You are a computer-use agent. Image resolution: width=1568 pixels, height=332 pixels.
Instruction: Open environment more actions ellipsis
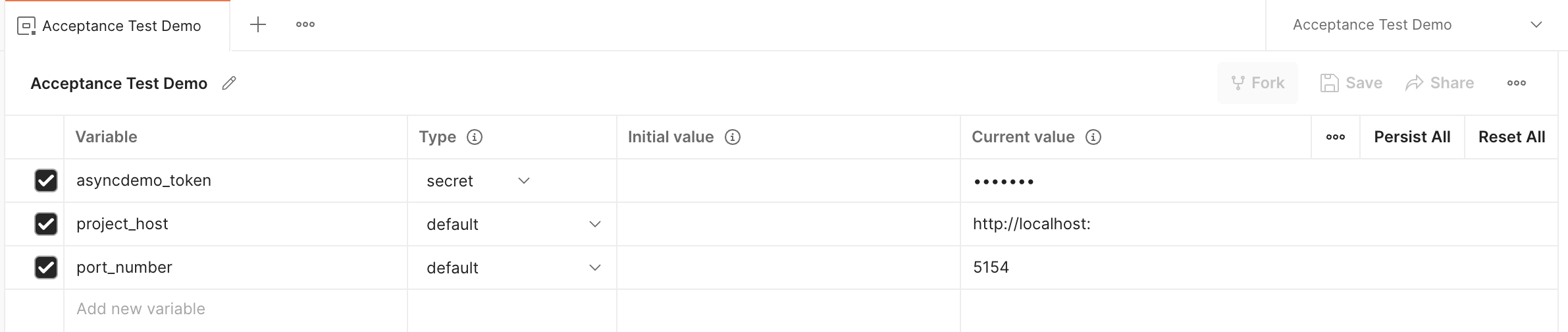(1516, 83)
